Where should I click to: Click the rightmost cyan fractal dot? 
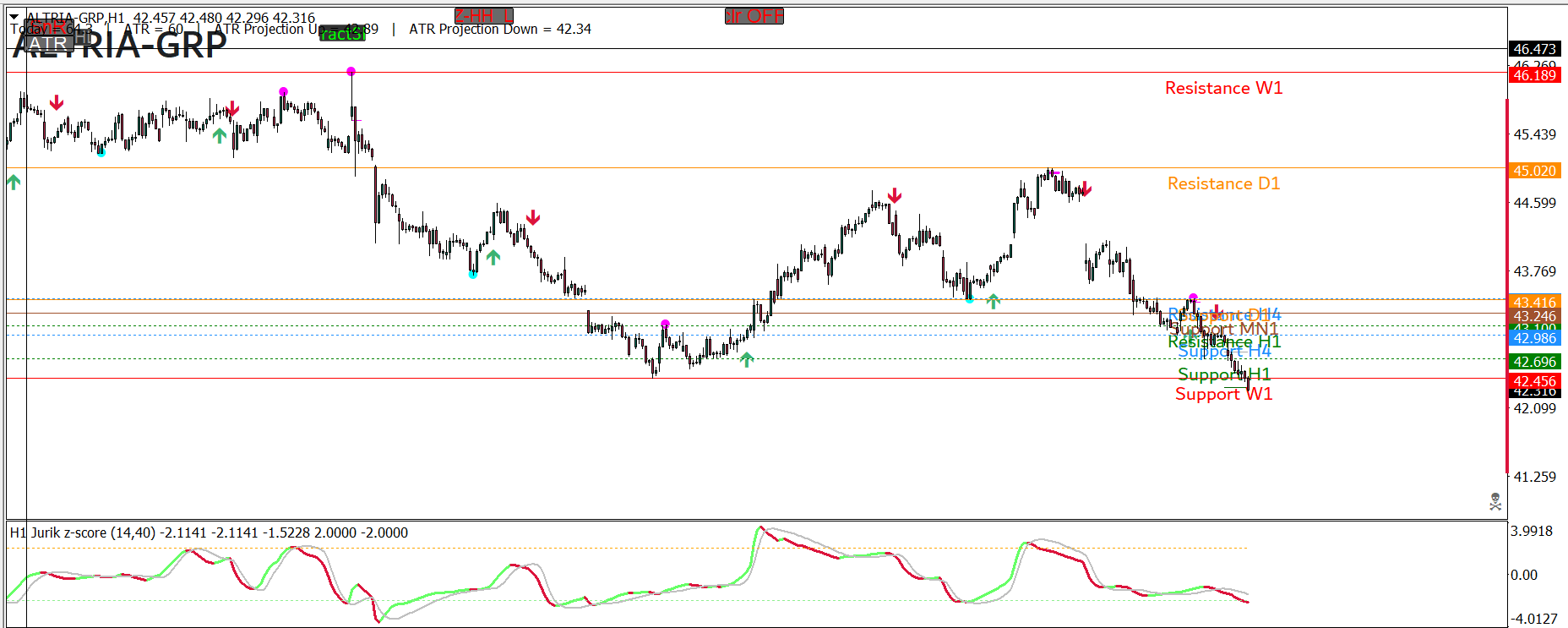pos(969,299)
